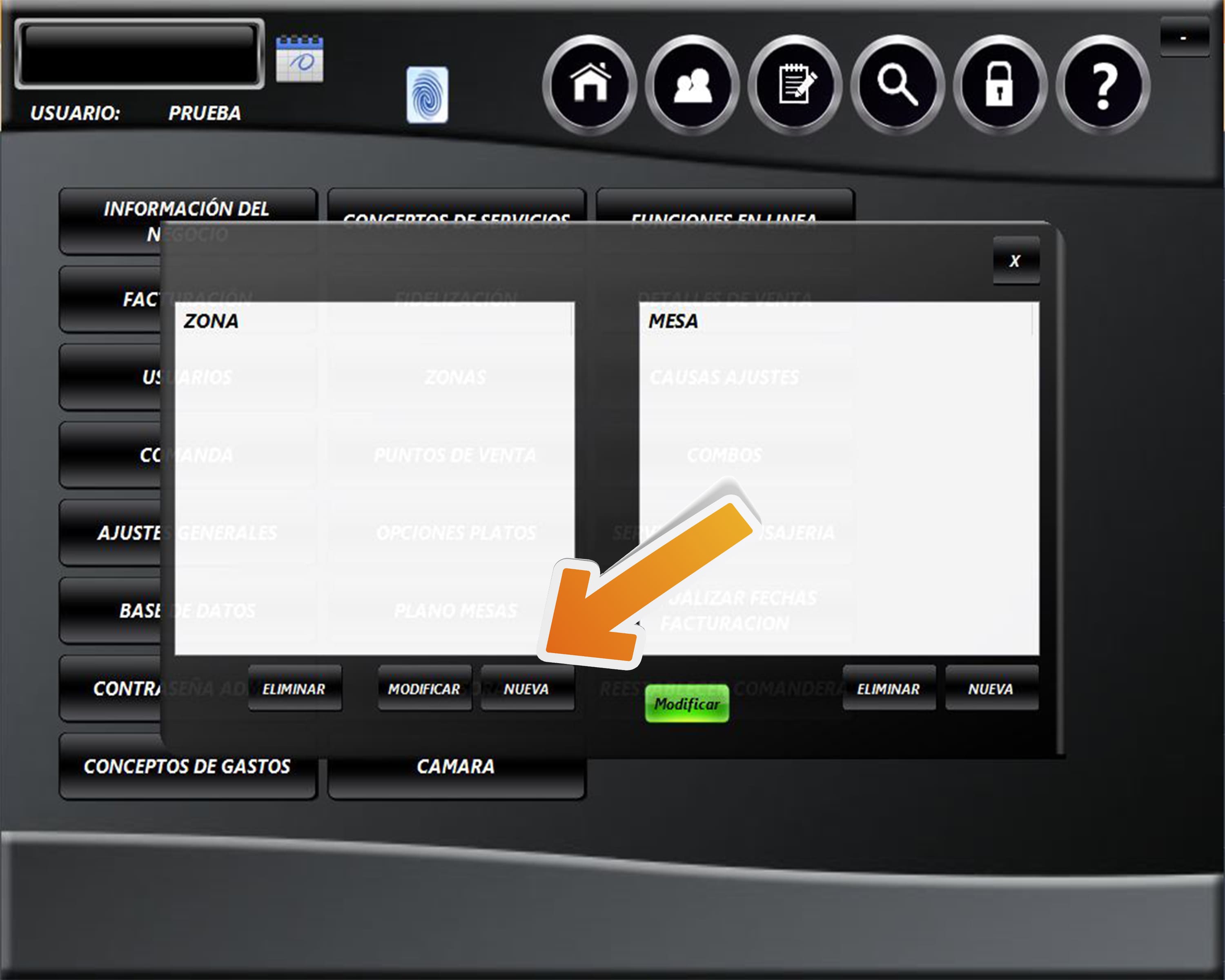Open the calendar icon
Viewport: 1225px width, 980px height.
(x=299, y=59)
